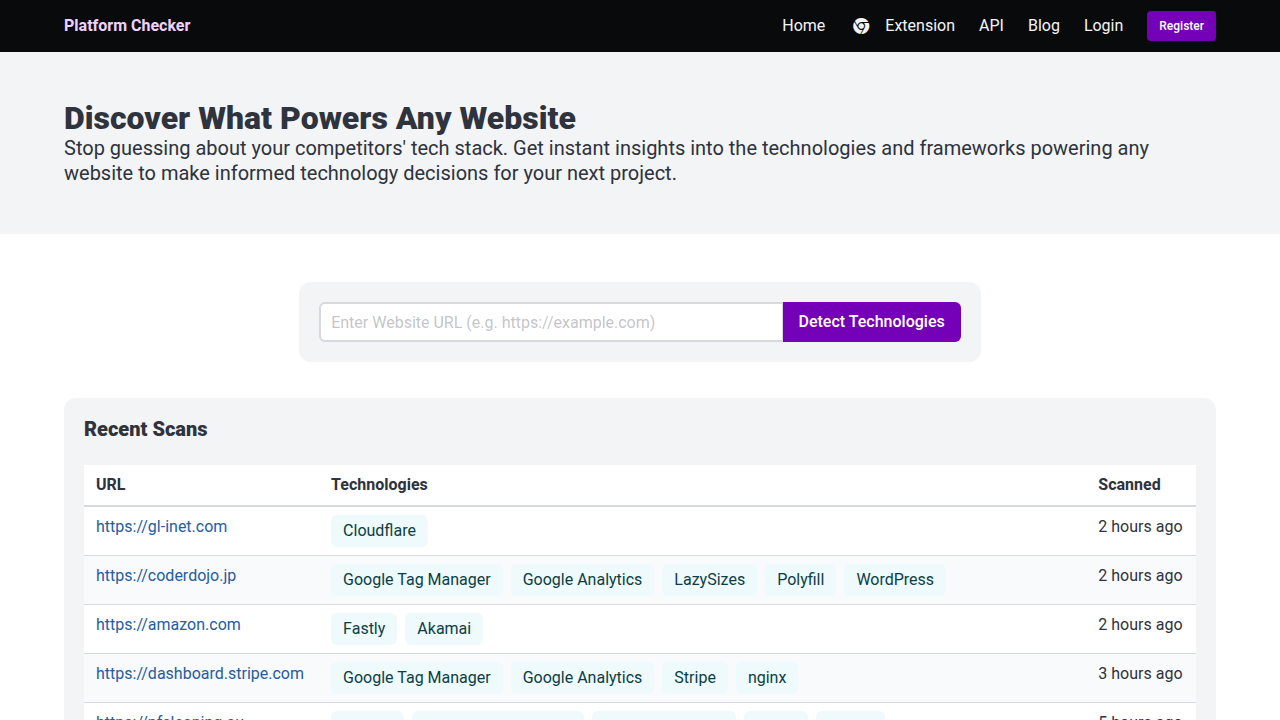Click the Detect Technologies button
The height and width of the screenshot is (720, 1280).
click(x=872, y=322)
